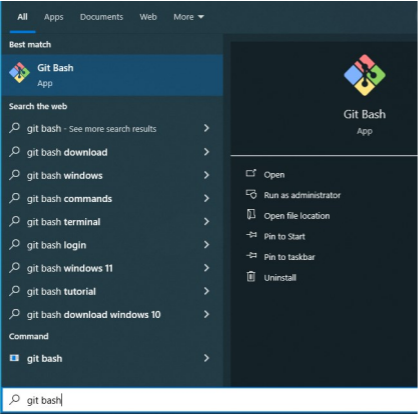This screenshot has width=418, height=414.
Task: Click the large Git Bash logo icon
Action: tap(364, 75)
